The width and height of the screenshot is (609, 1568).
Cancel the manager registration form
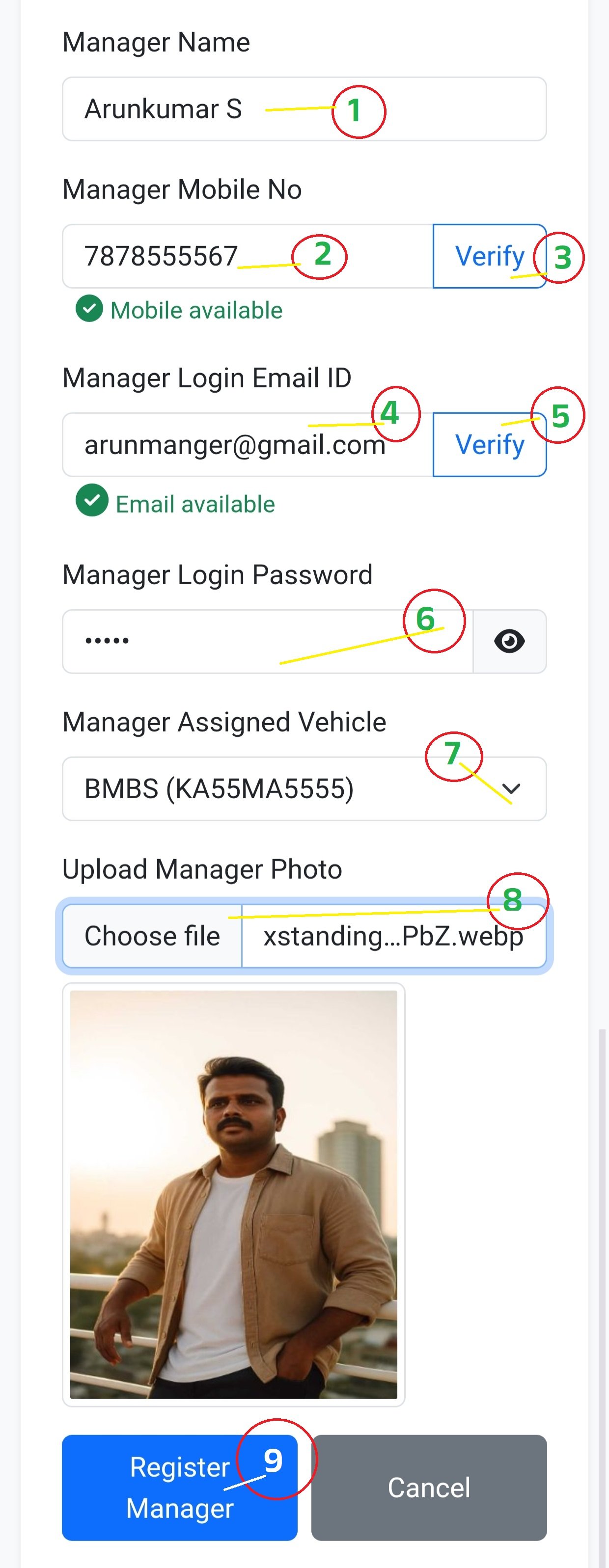coord(429,1487)
